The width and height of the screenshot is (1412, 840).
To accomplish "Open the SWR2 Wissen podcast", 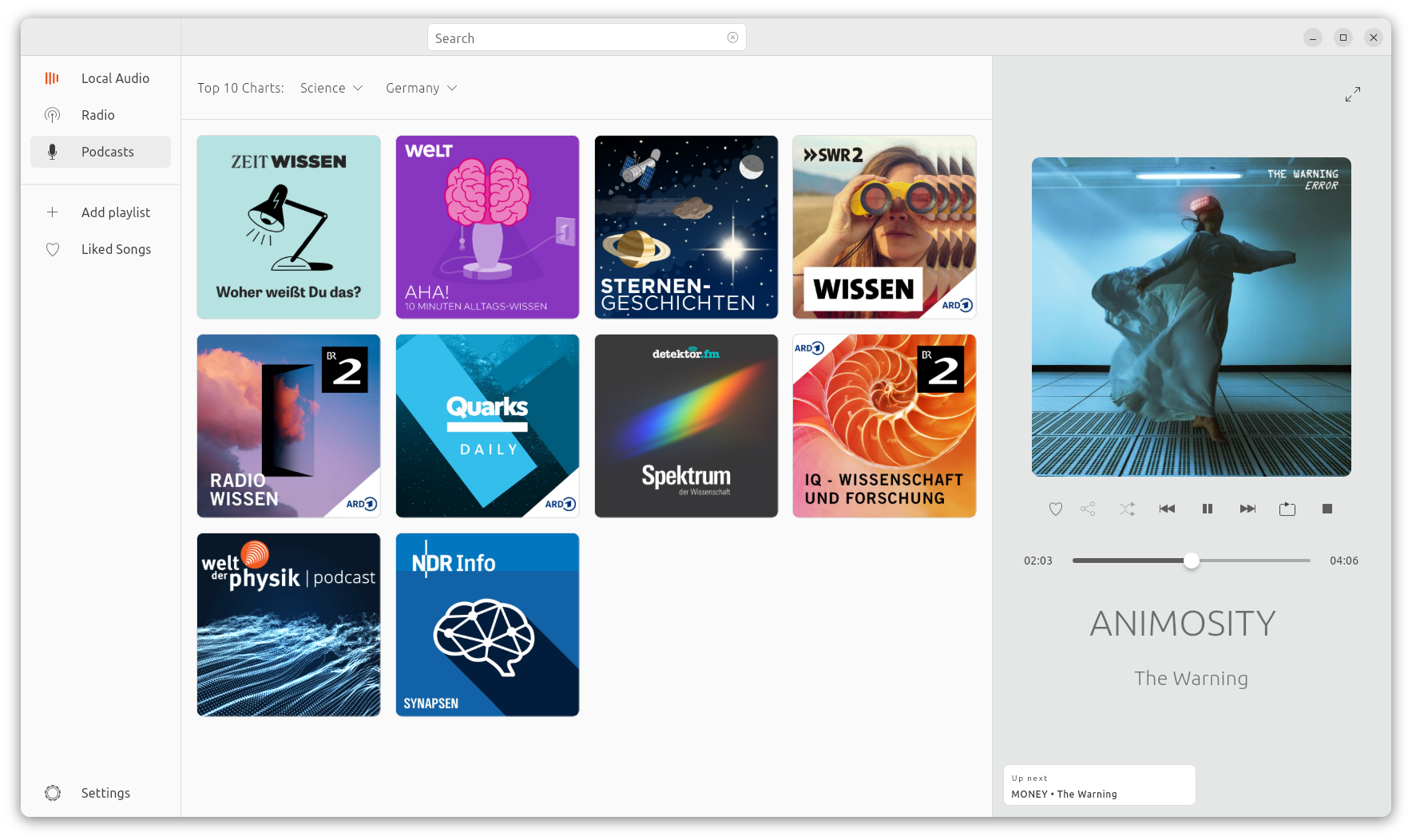I will 884,227.
